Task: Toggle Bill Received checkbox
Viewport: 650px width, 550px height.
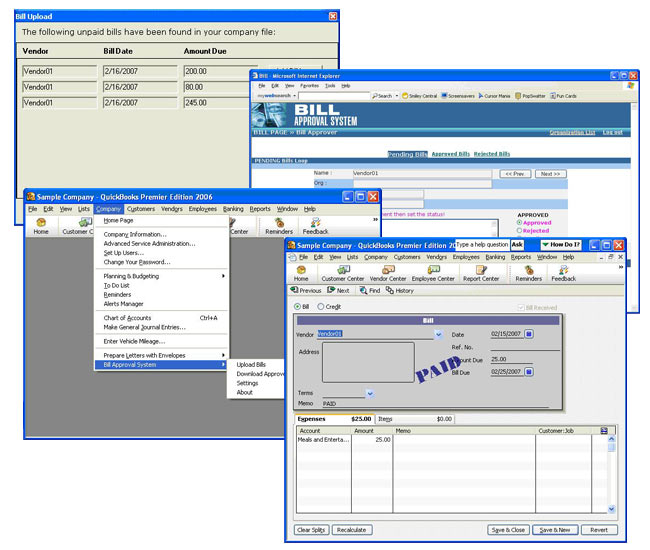Action: tap(521, 308)
